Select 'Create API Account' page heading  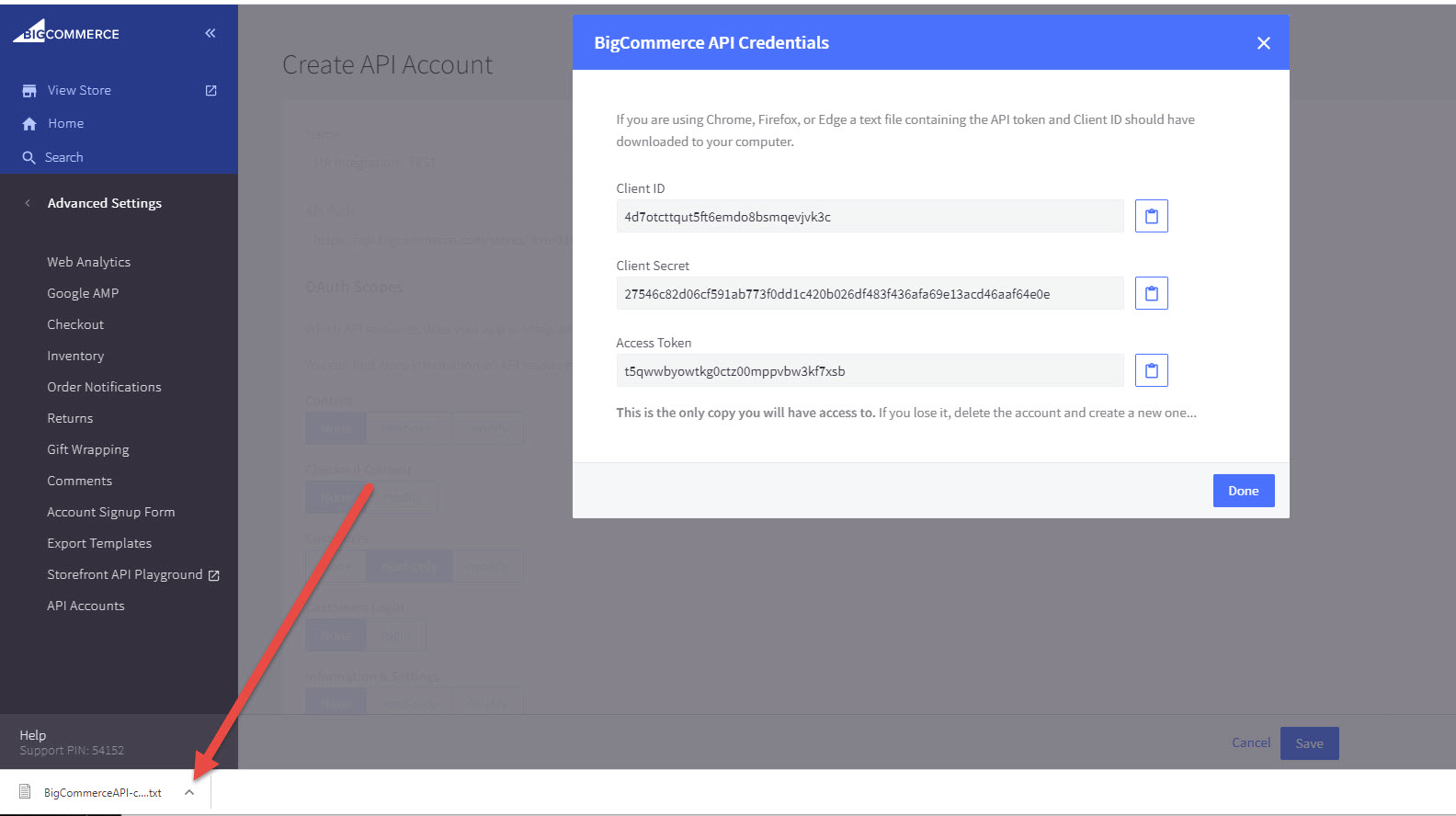pyautogui.click(x=387, y=64)
